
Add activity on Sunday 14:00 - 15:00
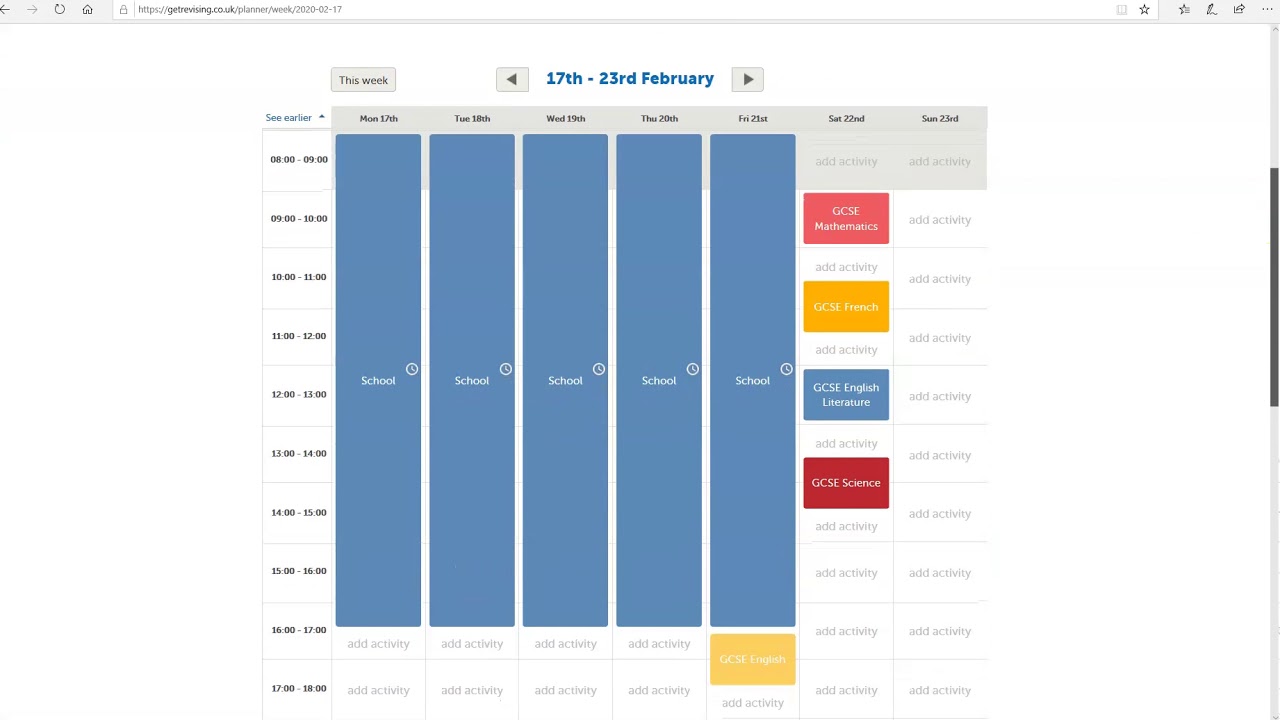(940, 514)
